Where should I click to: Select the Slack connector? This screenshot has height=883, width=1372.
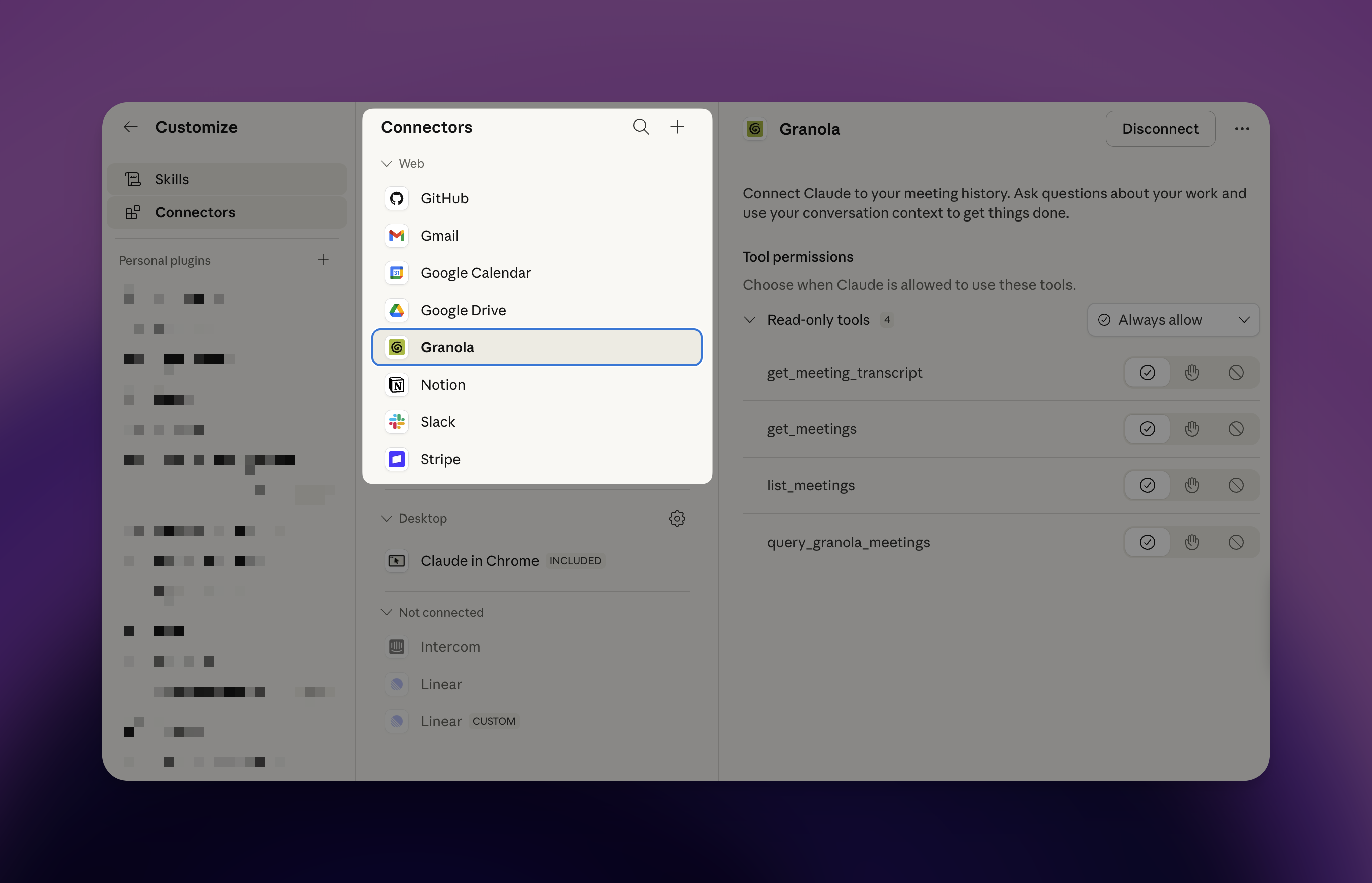438,422
